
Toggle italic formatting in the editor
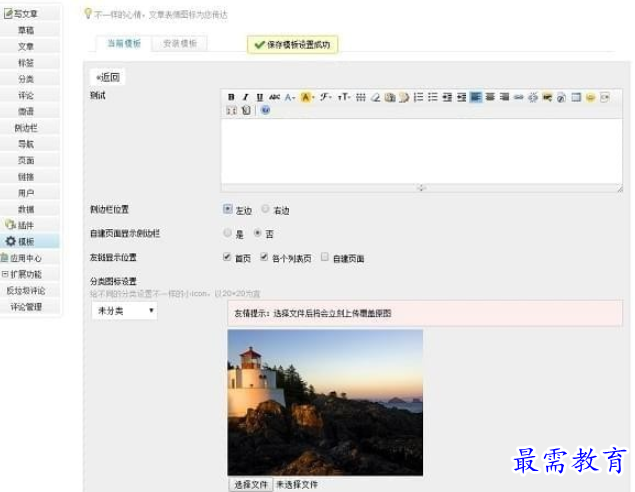pos(245,97)
